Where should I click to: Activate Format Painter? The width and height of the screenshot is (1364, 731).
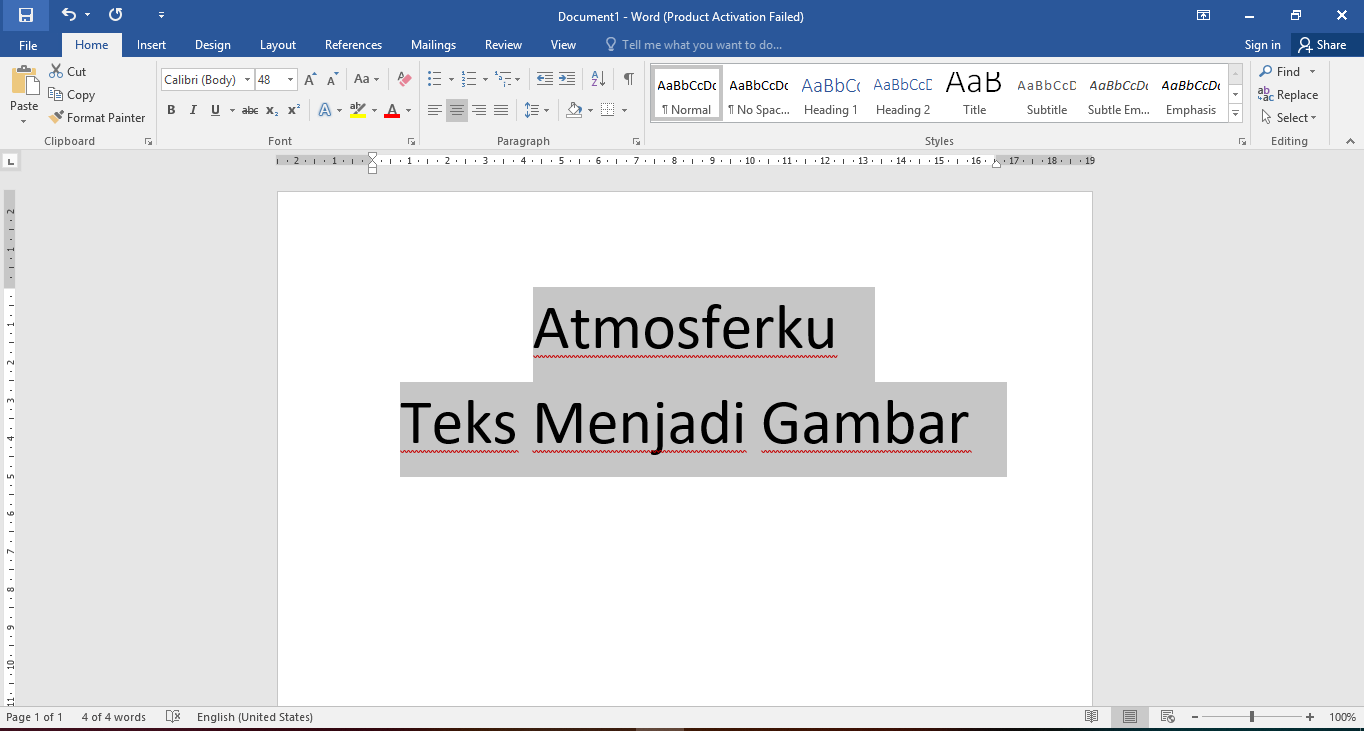tap(97, 118)
